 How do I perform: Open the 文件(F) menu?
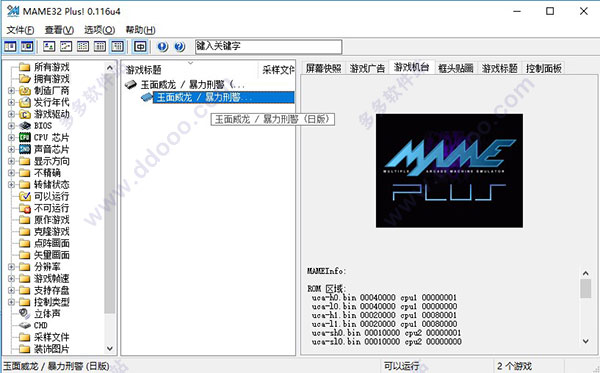tap(20, 30)
